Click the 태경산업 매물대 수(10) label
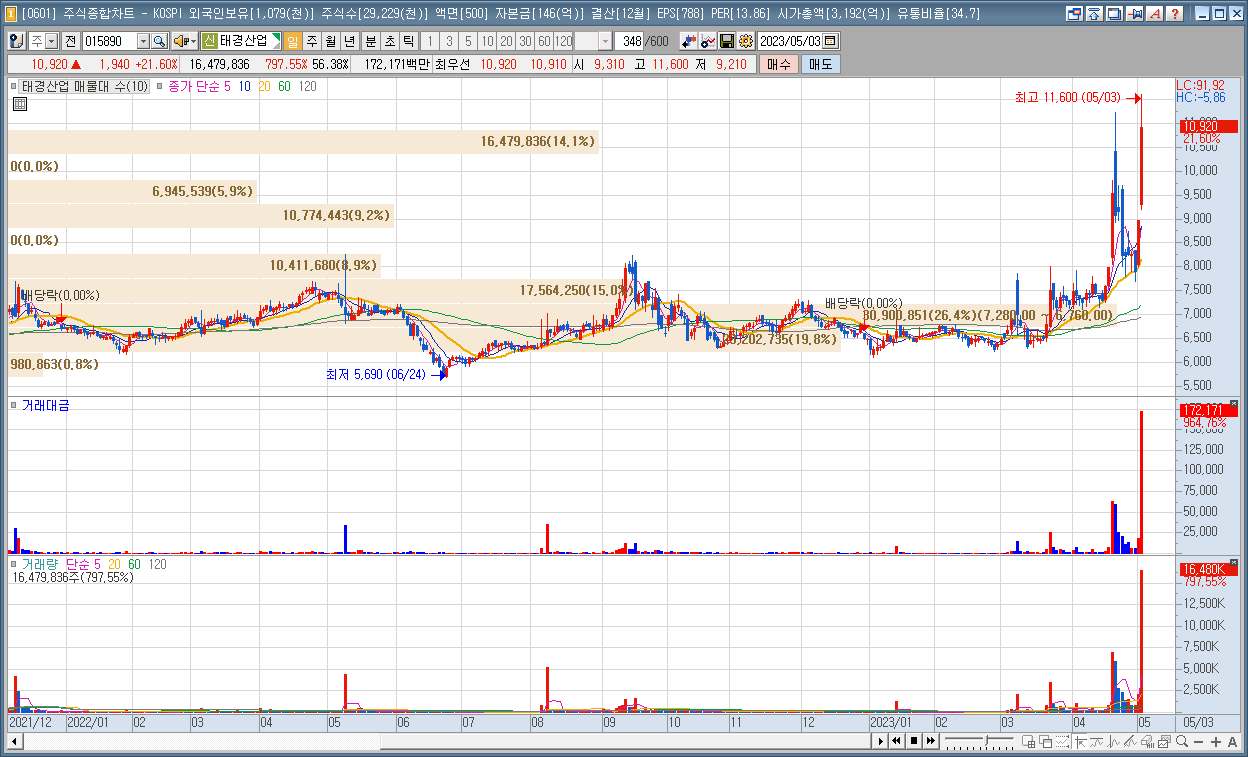The width and height of the screenshot is (1248, 757). point(85,87)
